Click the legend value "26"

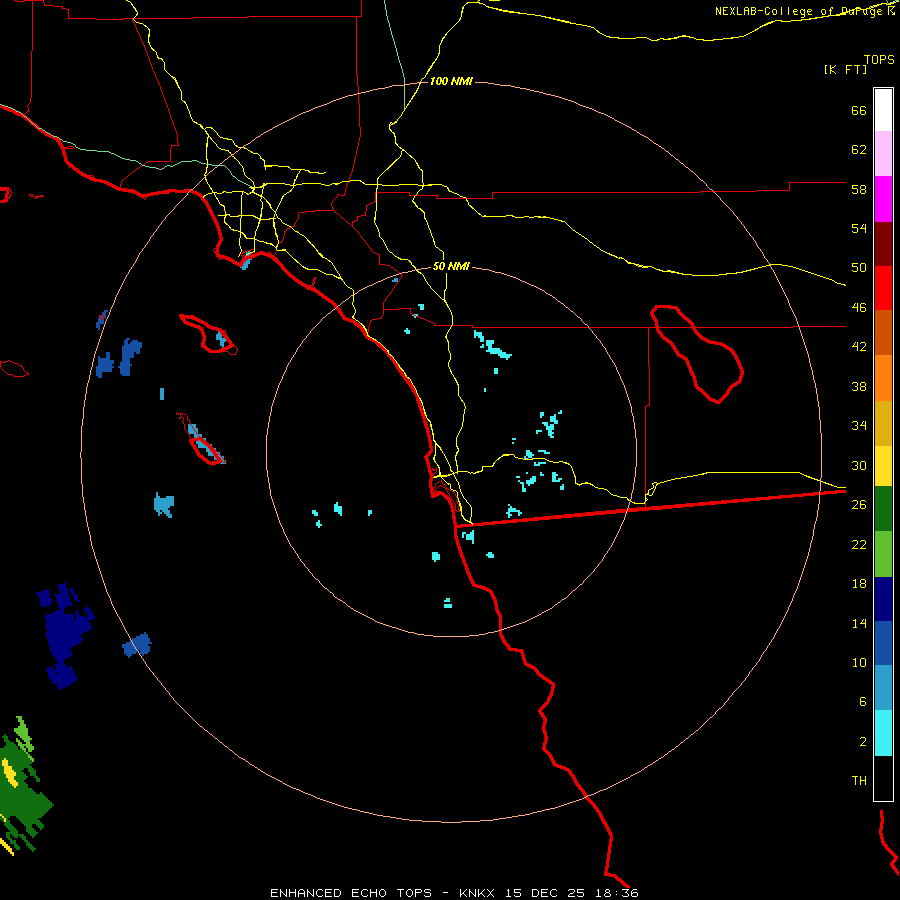pos(859,505)
